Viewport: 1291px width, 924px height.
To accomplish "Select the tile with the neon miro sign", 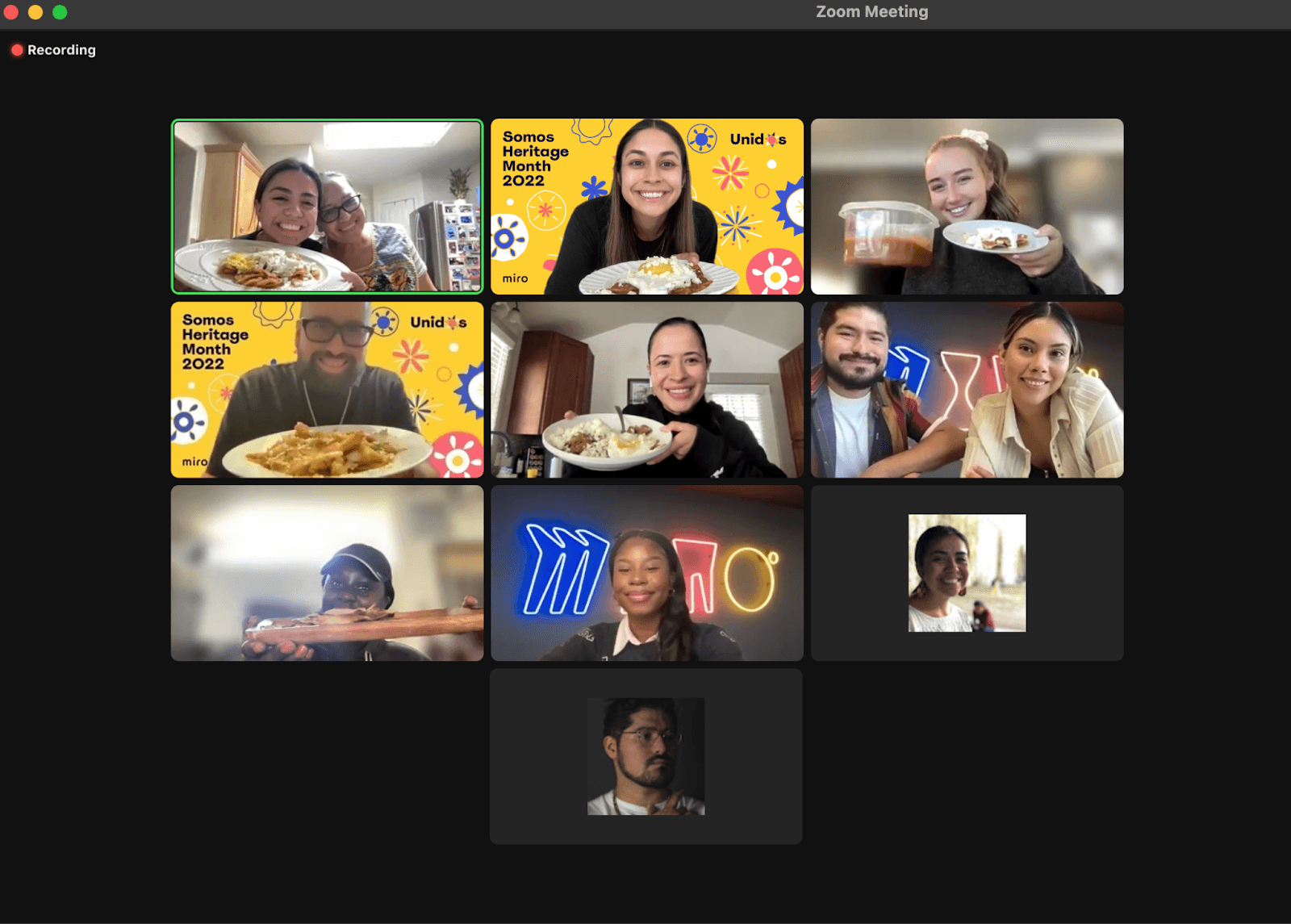I will click(646, 573).
